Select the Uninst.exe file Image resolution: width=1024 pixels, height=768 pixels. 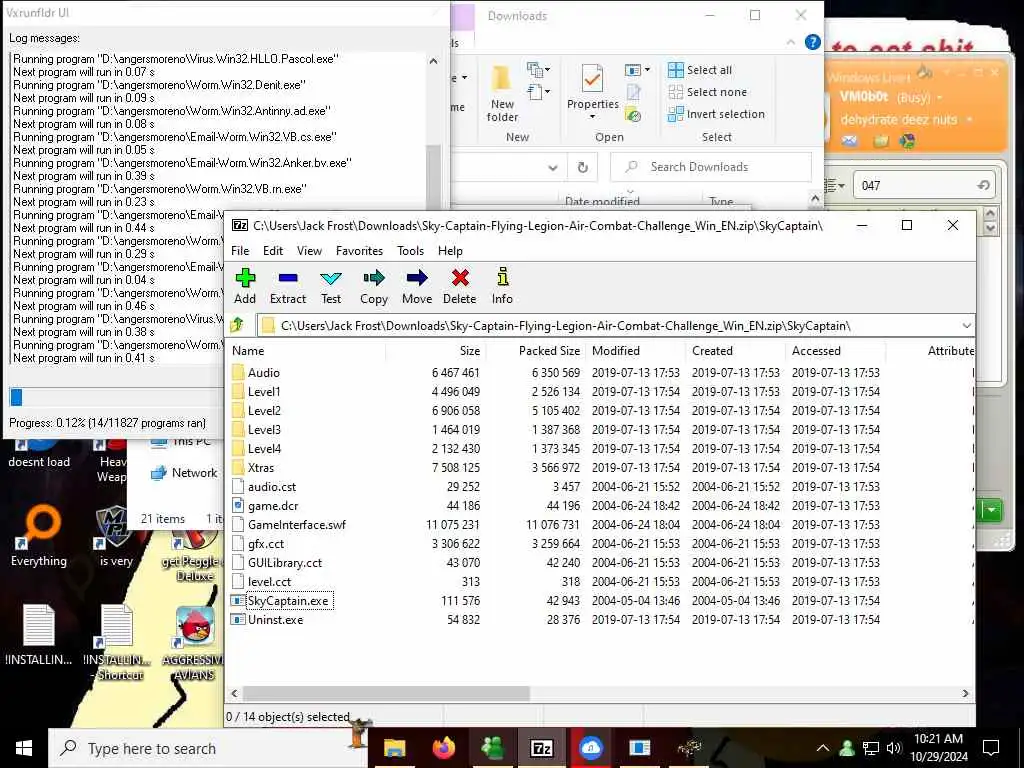coord(275,619)
